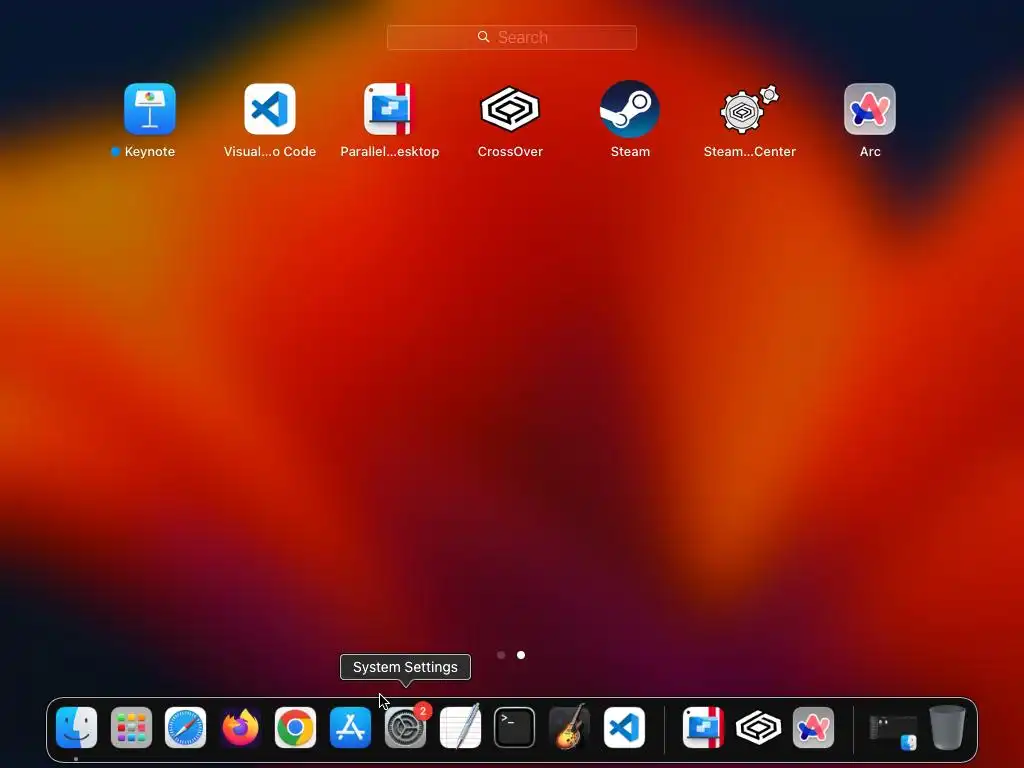Screen dimensions: 1024x768
Task: Select the second Launchpad page dot
Action: tap(520, 655)
